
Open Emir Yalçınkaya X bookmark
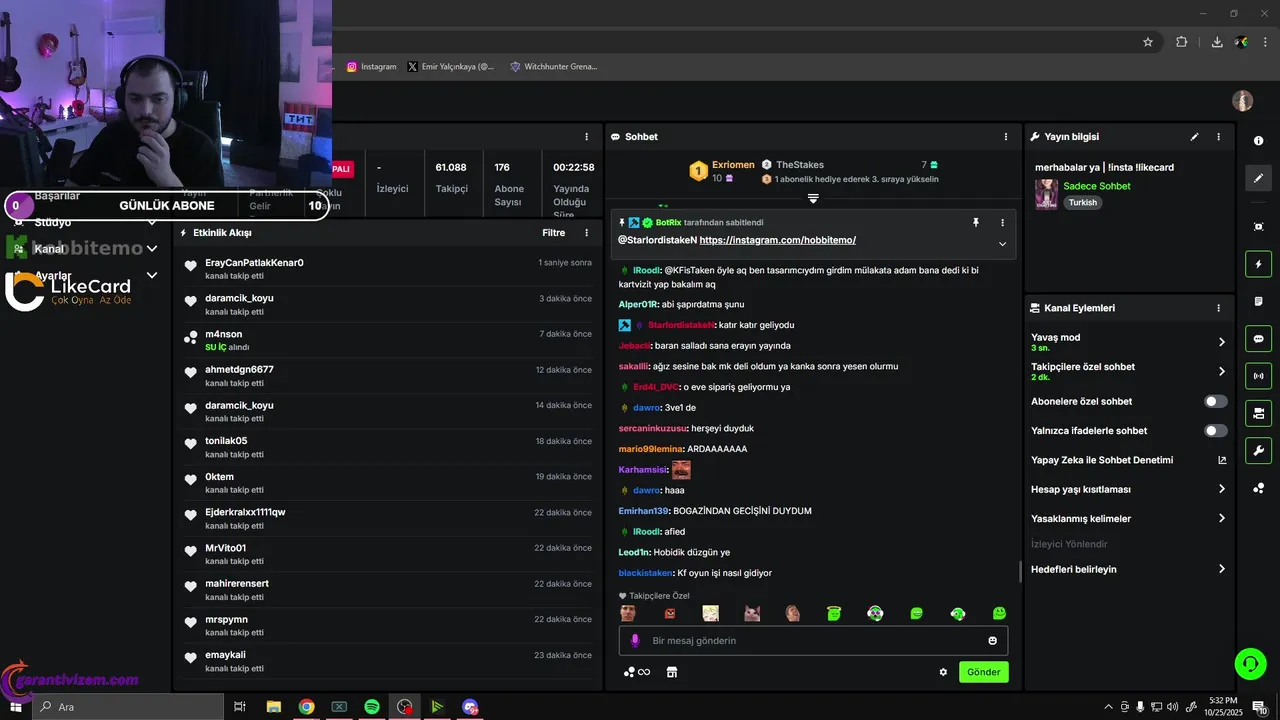[x=451, y=67]
